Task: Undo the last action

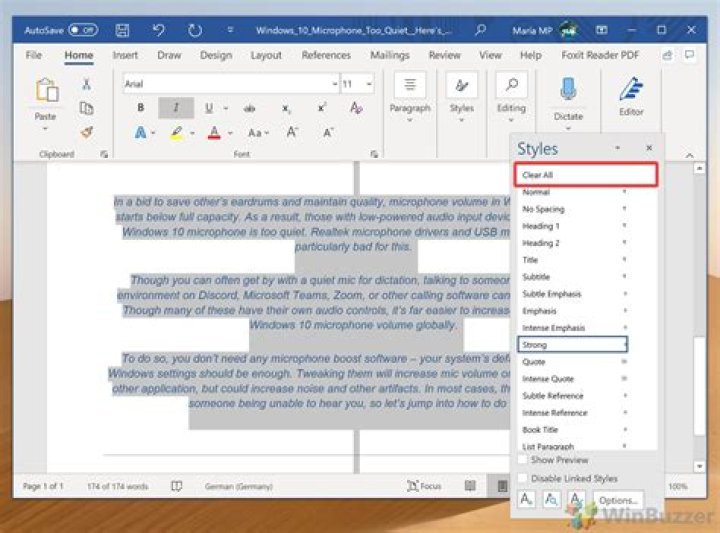Action: pyautogui.click(x=158, y=30)
